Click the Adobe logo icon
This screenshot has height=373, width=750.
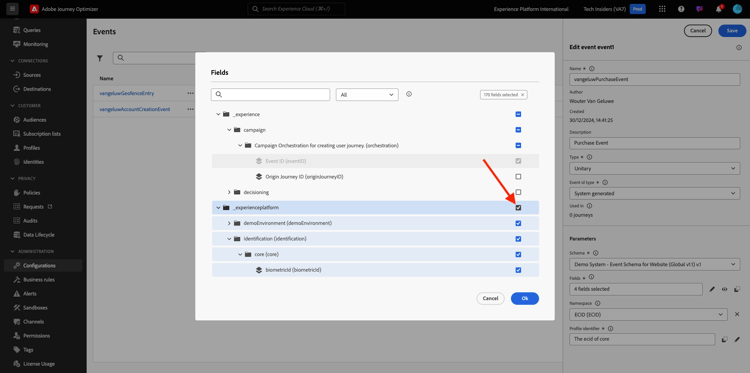[33, 9]
